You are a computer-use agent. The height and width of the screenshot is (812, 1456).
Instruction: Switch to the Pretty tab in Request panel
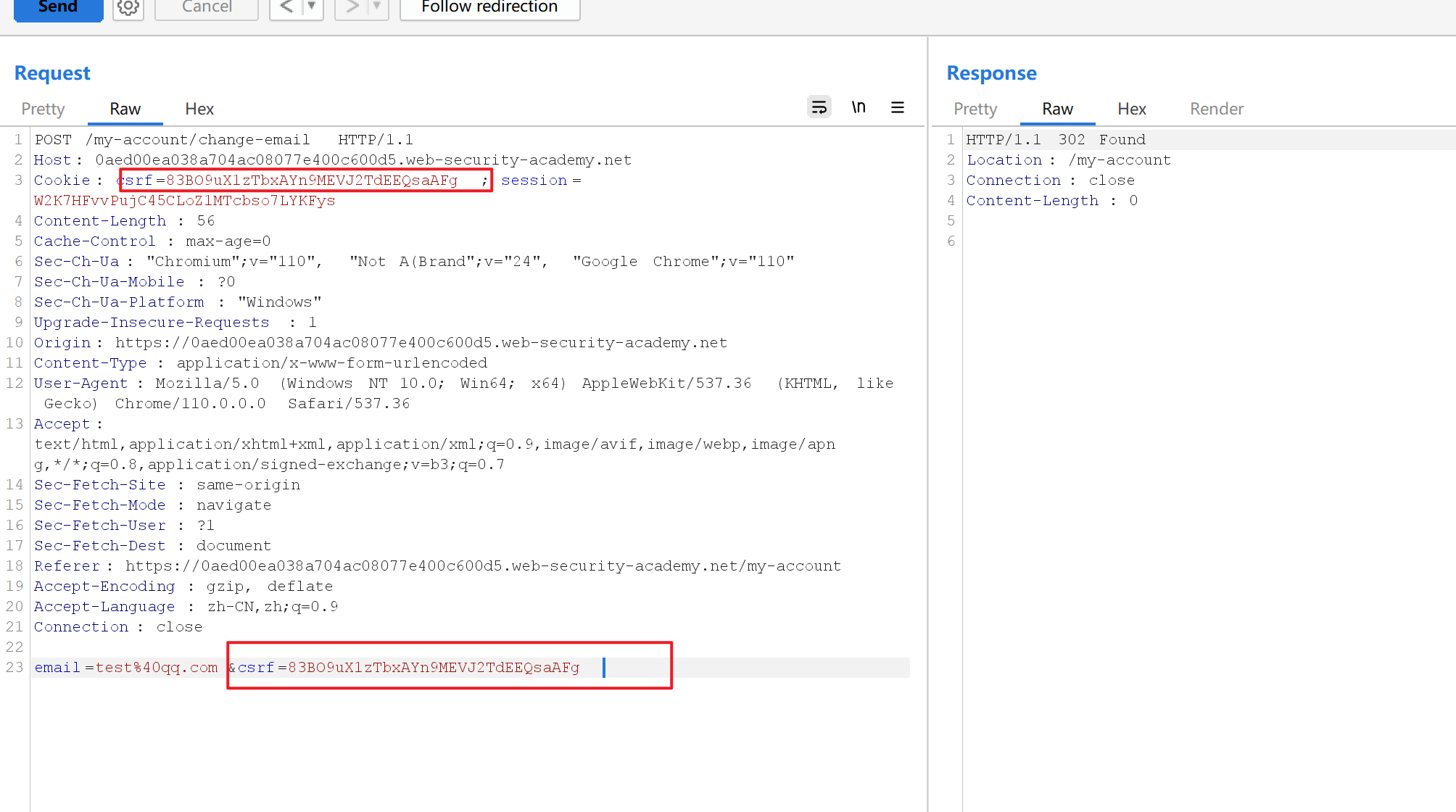[42, 109]
